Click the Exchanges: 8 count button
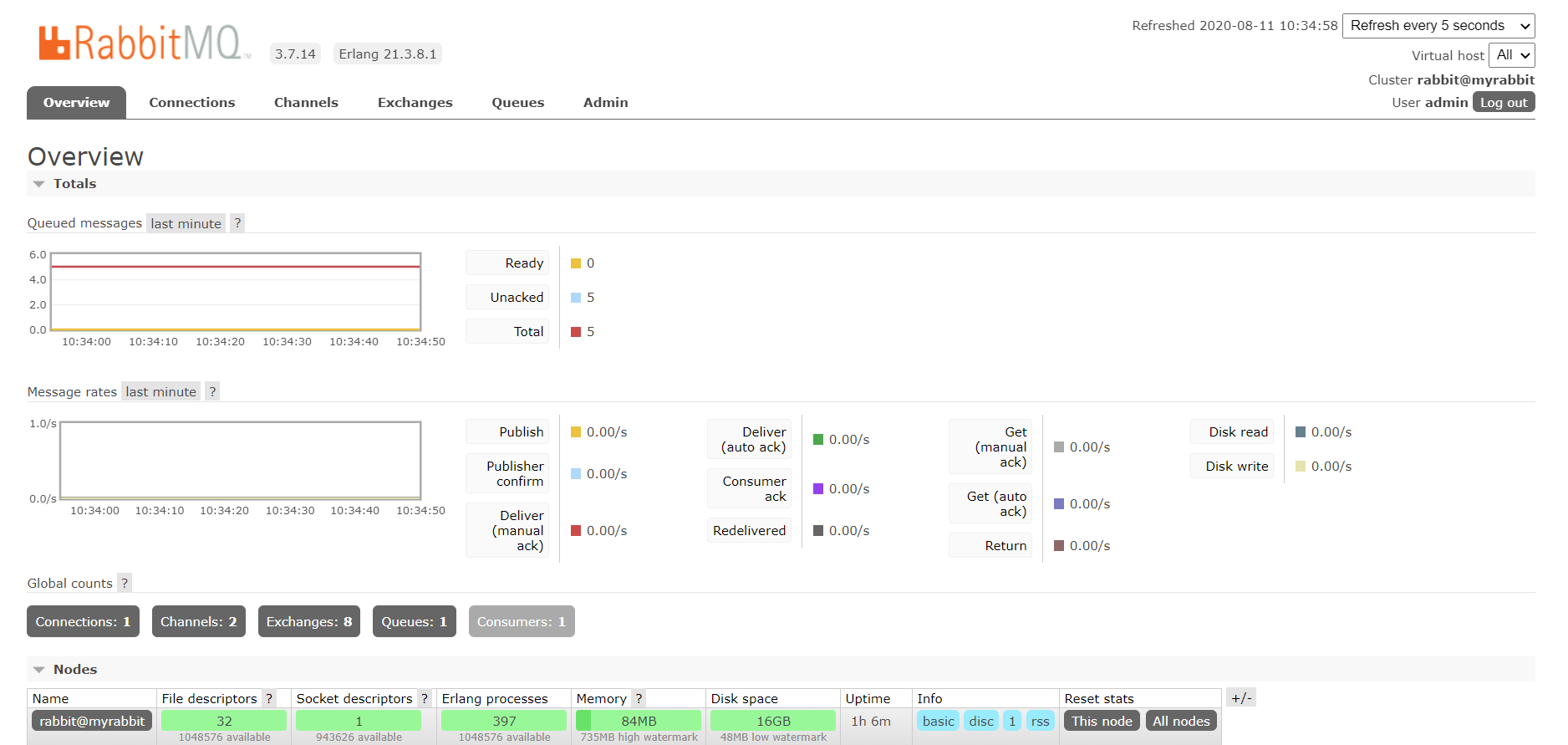The width and height of the screenshot is (1568, 745). pyautogui.click(x=309, y=621)
